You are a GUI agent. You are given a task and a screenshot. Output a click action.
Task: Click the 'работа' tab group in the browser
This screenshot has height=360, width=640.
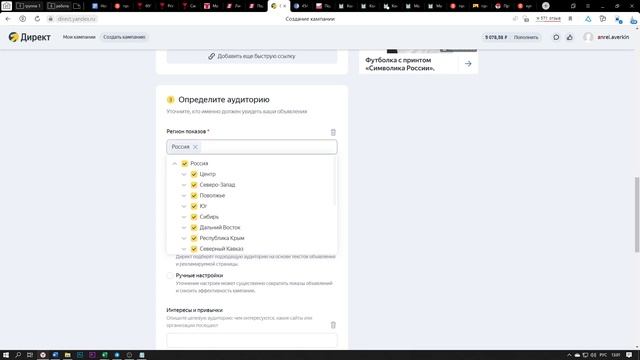click(58, 6)
